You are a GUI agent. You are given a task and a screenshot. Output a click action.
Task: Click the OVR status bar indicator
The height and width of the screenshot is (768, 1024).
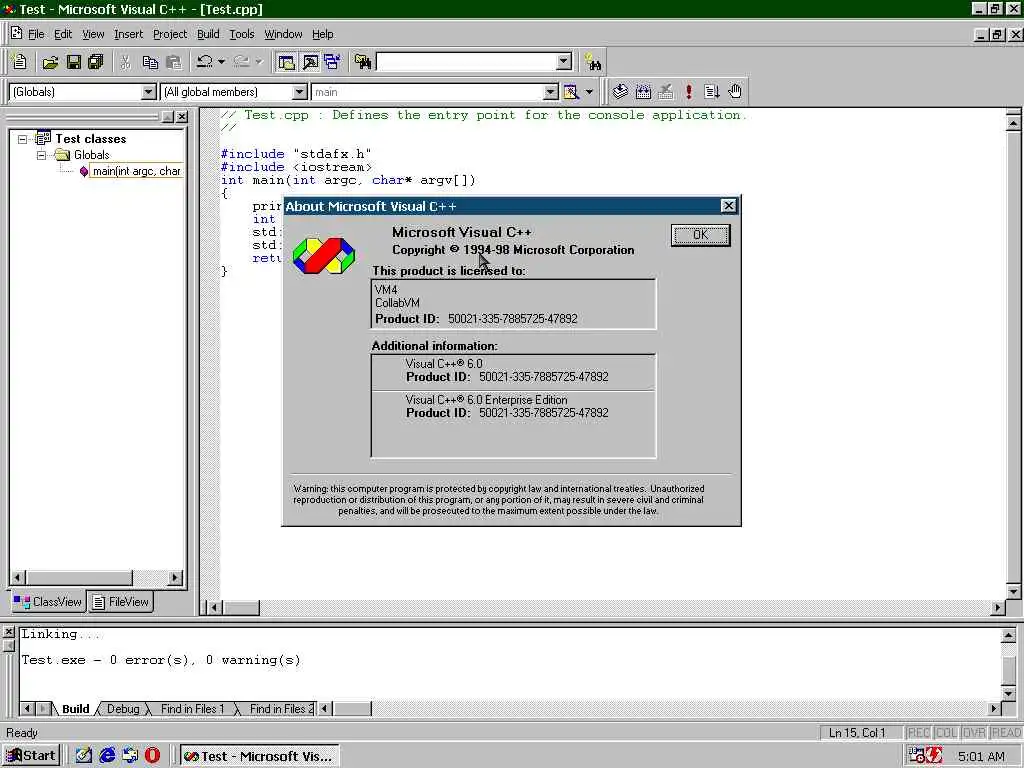click(973, 733)
